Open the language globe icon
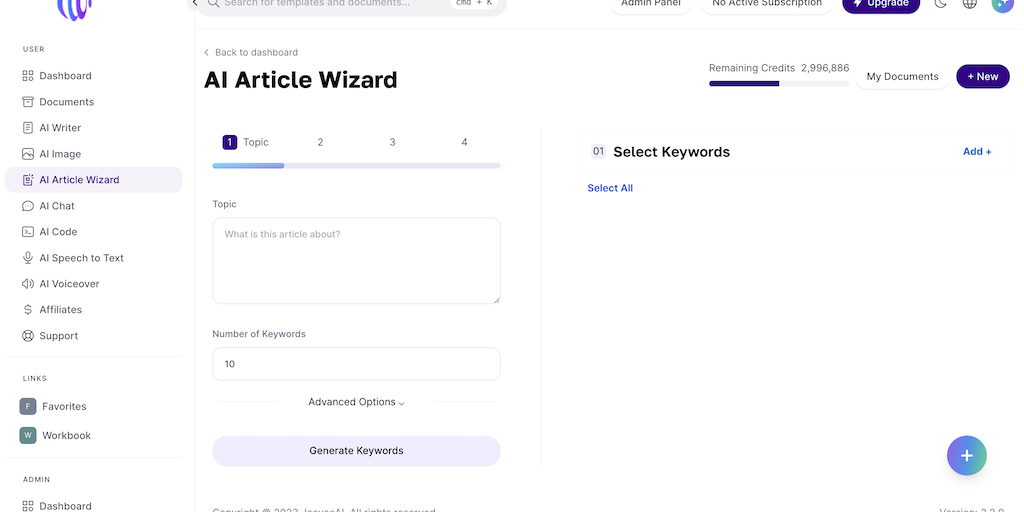Screen dimensions: 1024x512 tap(969, 4)
